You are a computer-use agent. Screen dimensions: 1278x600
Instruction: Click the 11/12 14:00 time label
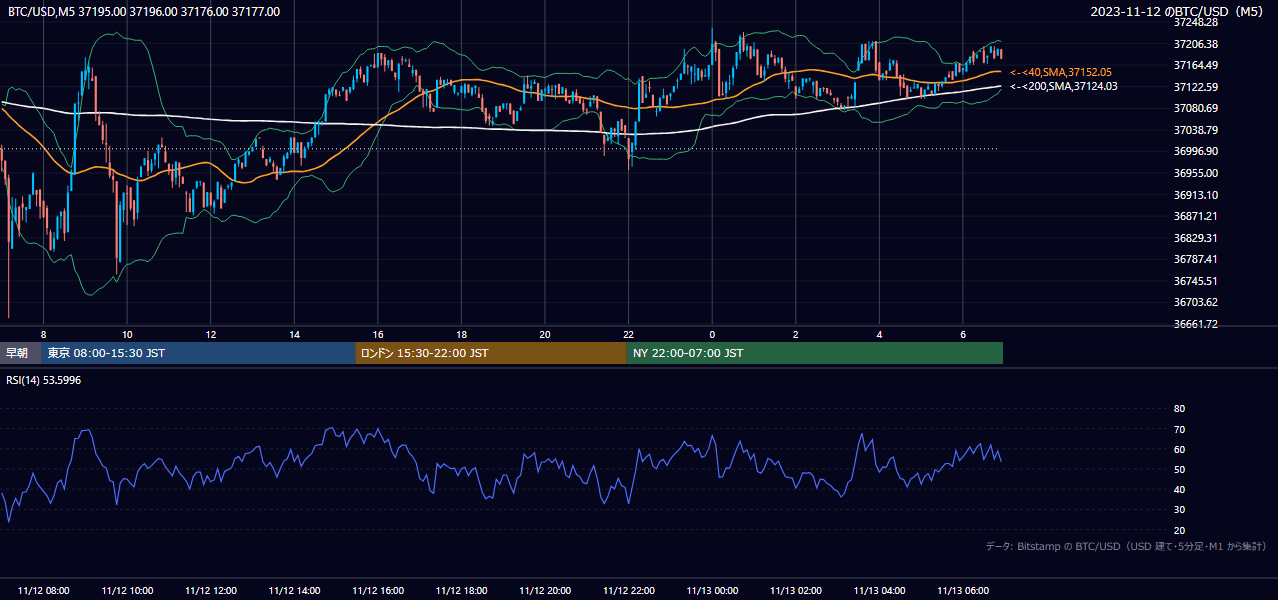[x=294, y=591]
